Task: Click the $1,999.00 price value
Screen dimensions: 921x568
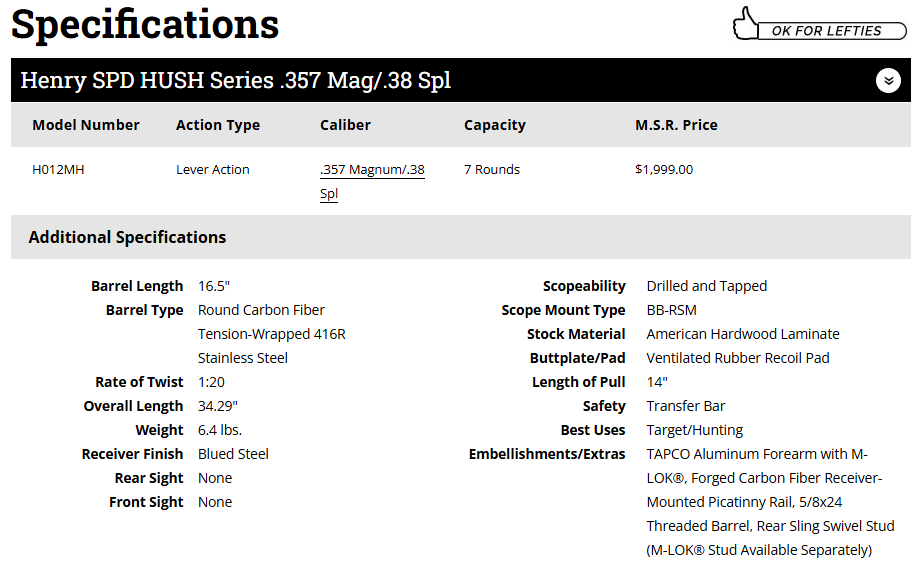Action: pos(664,170)
